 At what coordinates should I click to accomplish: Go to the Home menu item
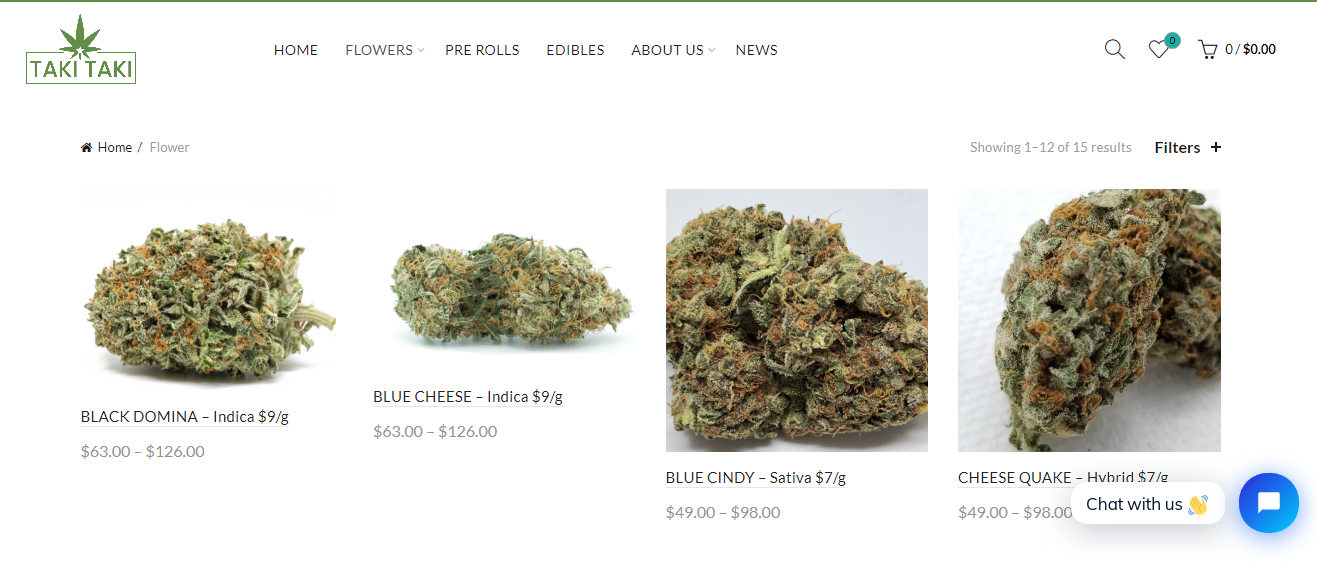[x=296, y=50]
